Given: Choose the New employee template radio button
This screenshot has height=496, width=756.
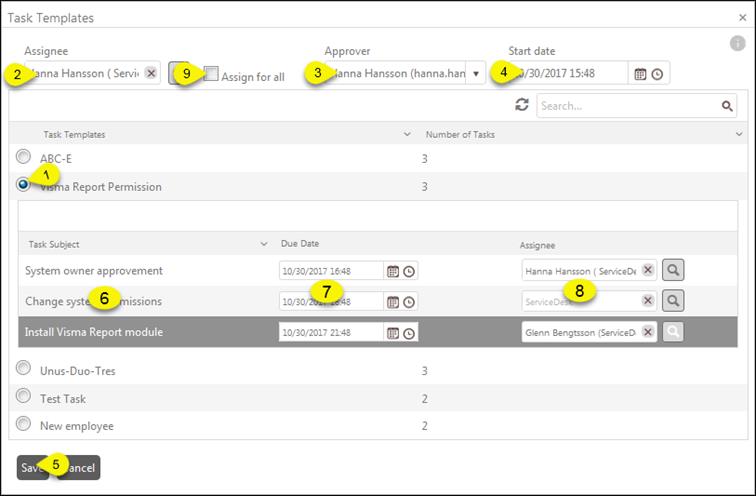Looking at the screenshot, I should pyautogui.click(x=24, y=424).
